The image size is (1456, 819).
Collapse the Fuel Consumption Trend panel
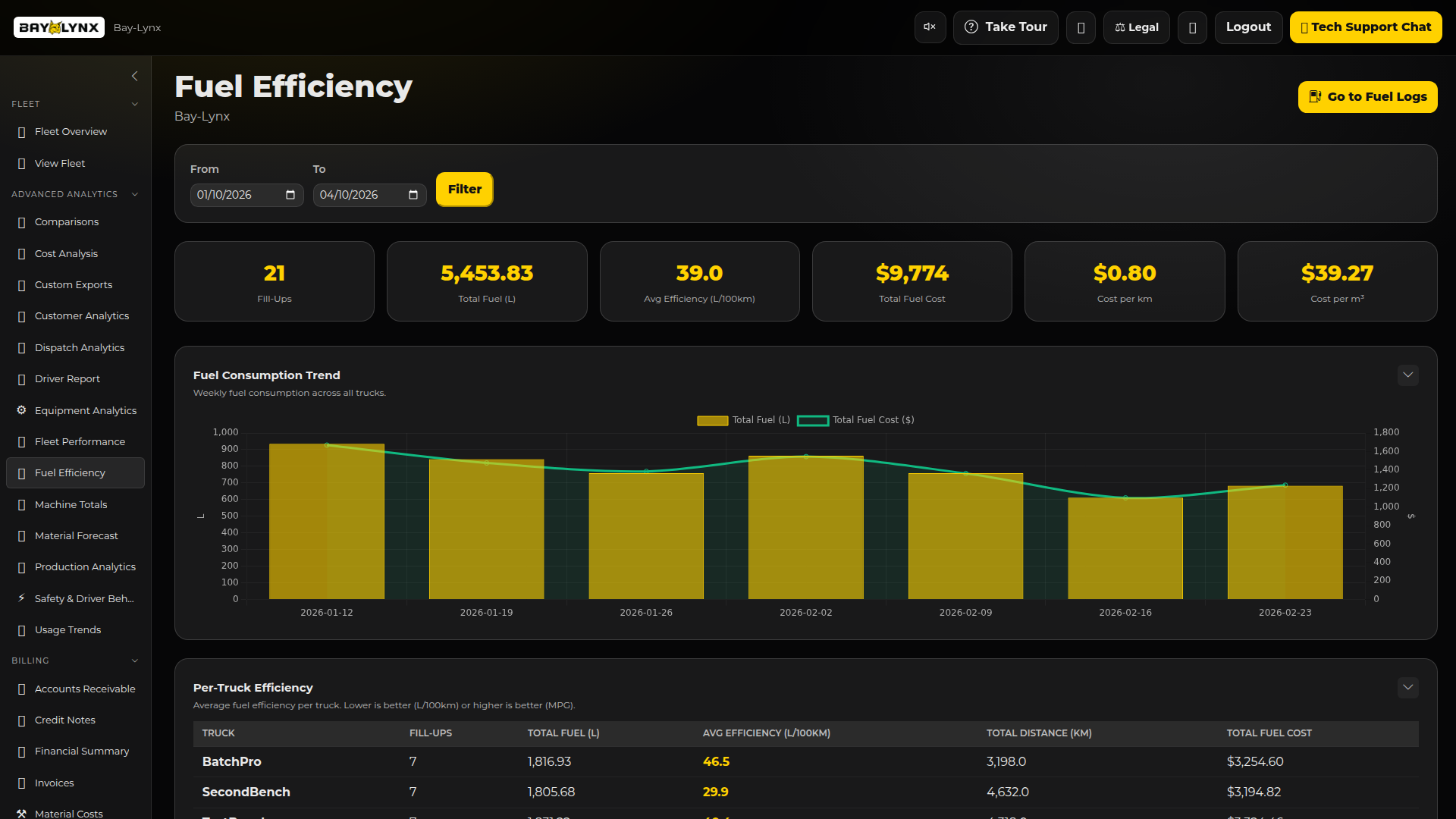pos(1407,375)
